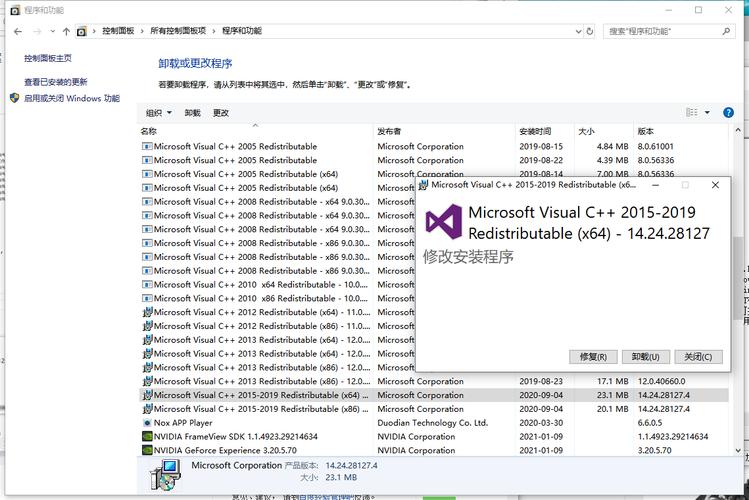Click 所有控制面板项 in the breadcrumb
The image size is (749, 500).
(178, 31)
